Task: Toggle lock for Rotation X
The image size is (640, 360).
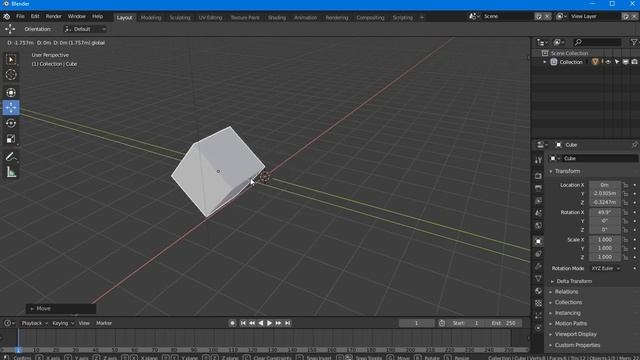Action: [x=626, y=212]
